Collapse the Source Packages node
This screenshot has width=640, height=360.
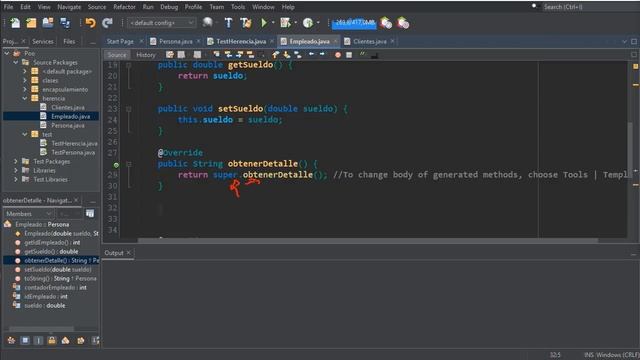tap(16, 62)
